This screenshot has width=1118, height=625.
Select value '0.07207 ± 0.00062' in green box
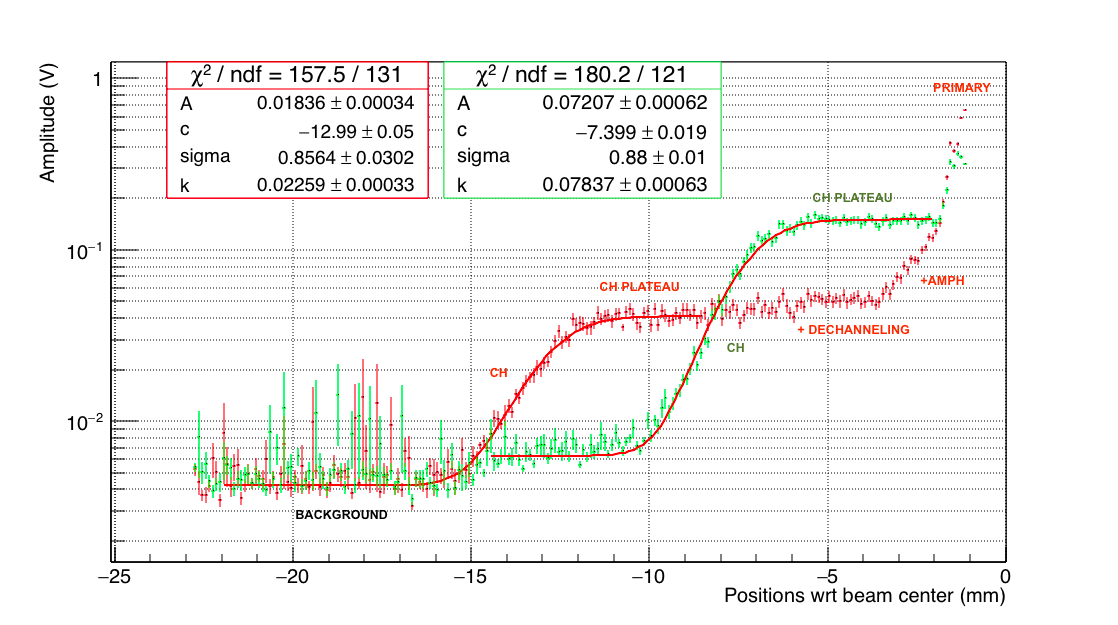coord(625,103)
